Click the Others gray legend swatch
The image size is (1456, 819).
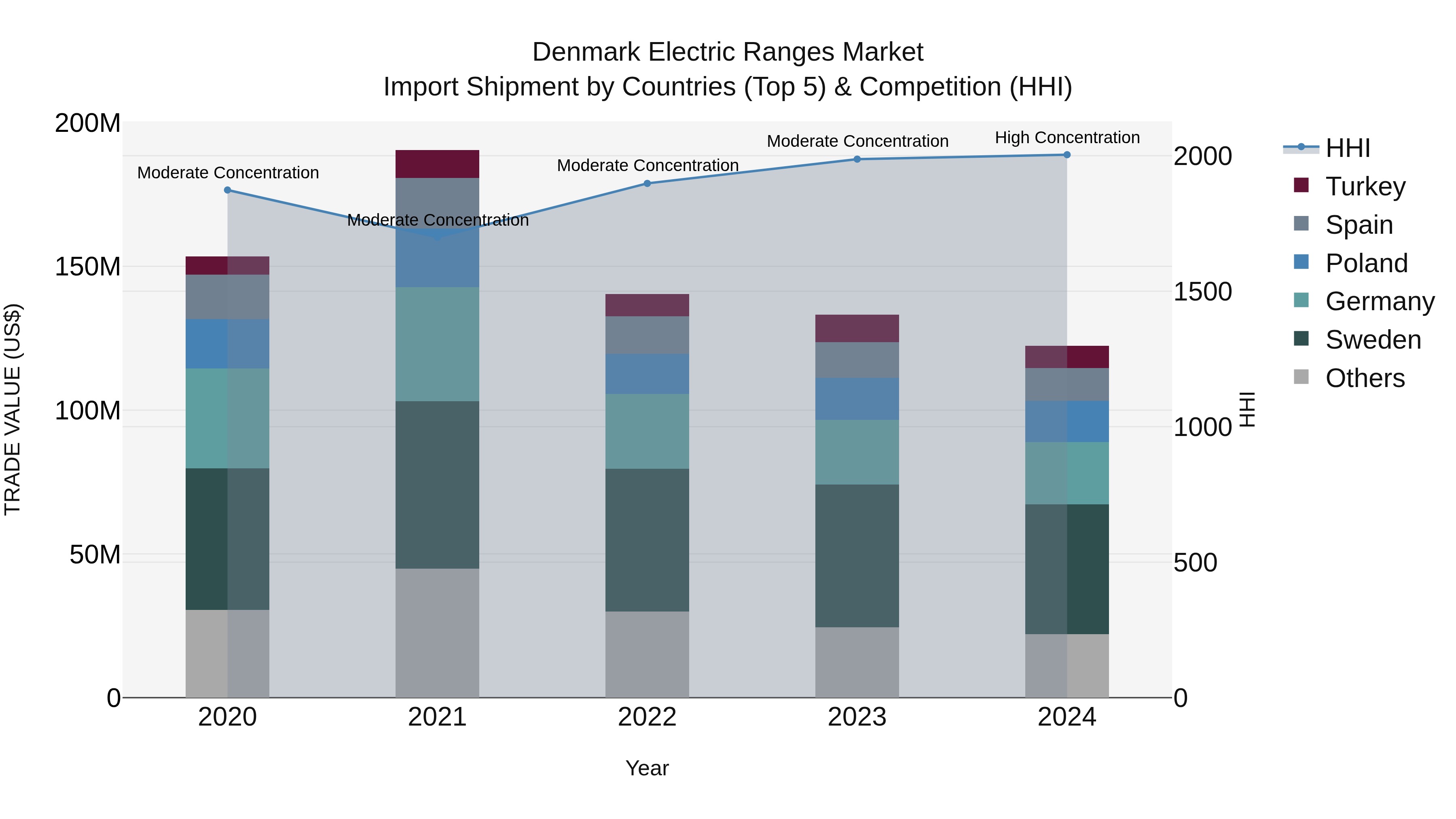pyautogui.click(x=1301, y=377)
